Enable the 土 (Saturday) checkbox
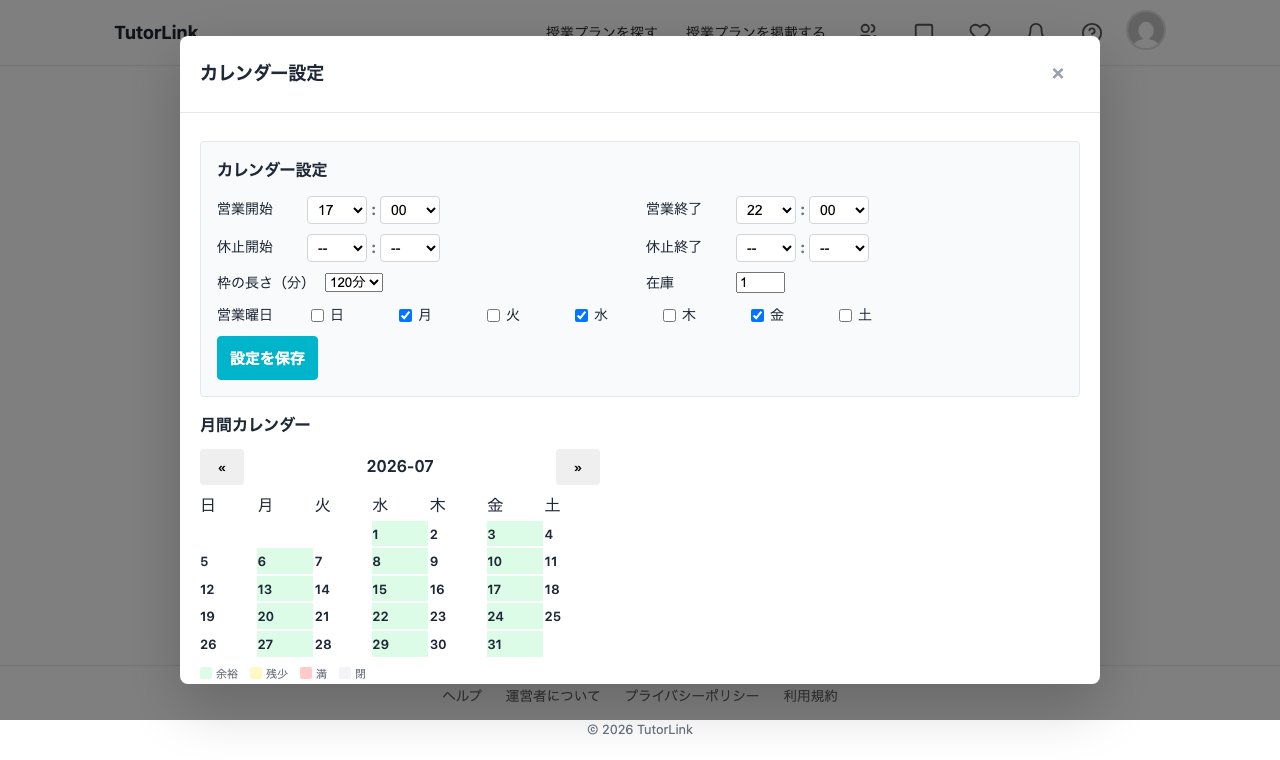1280x760 pixels. tap(845, 315)
